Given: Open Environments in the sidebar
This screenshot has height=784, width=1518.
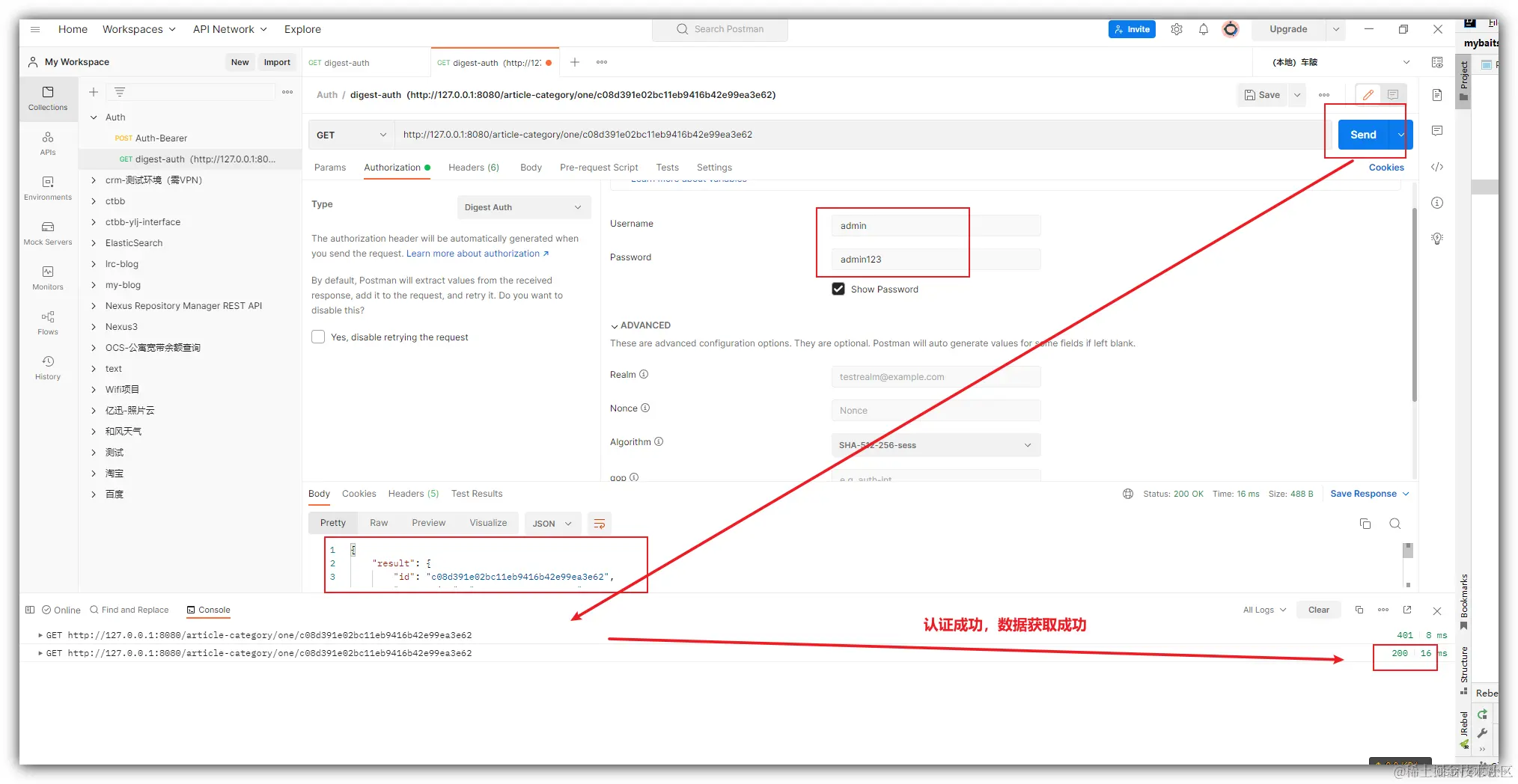Looking at the screenshot, I should click(48, 188).
